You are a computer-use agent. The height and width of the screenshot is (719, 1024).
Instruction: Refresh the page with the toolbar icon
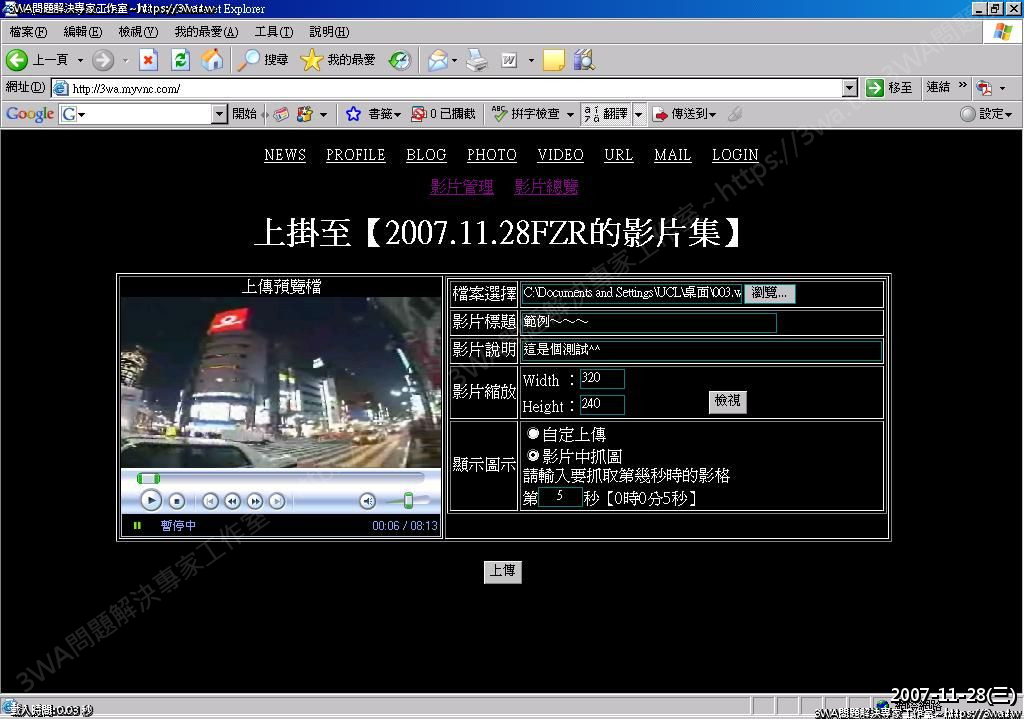[180, 60]
